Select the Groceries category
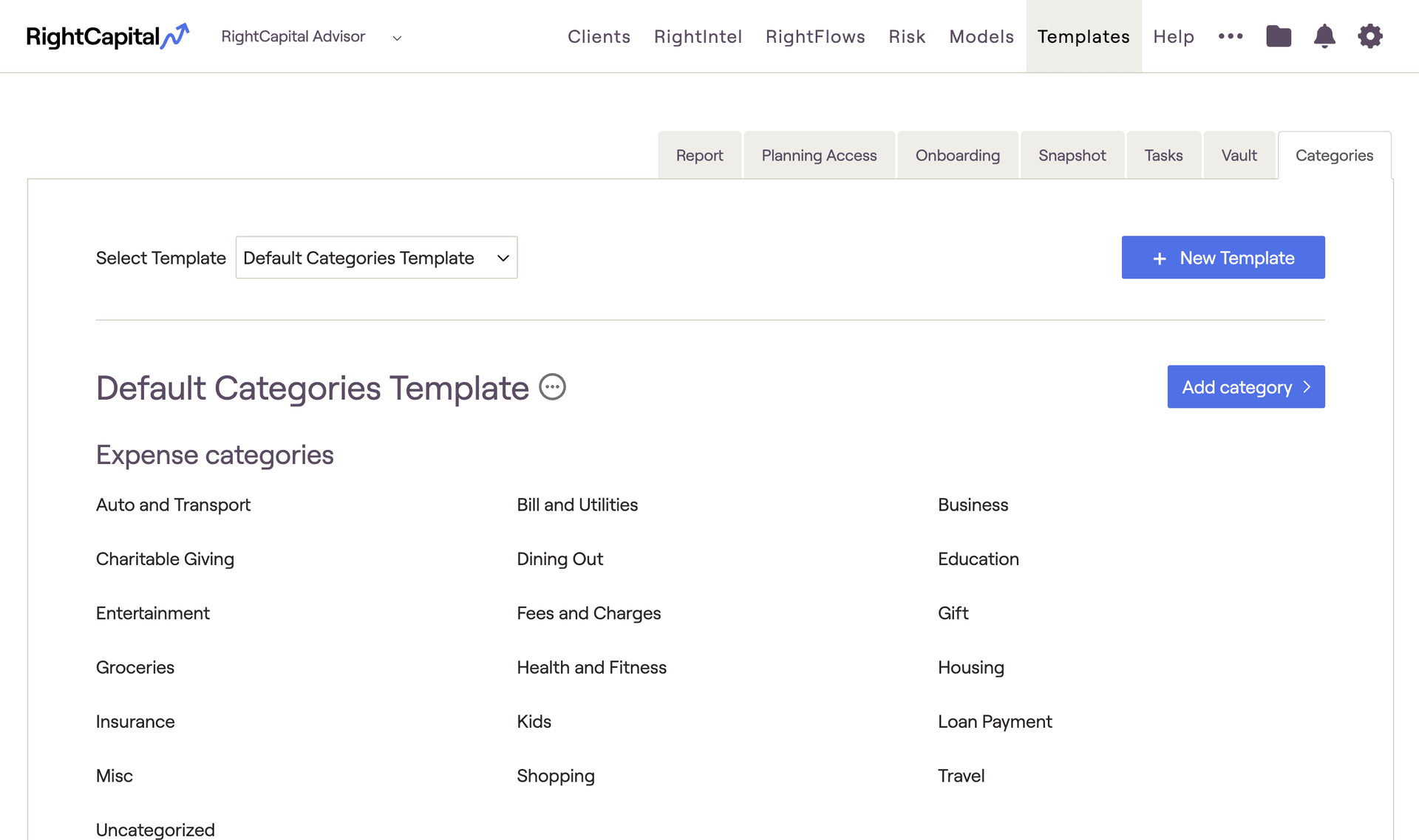 coord(135,667)
